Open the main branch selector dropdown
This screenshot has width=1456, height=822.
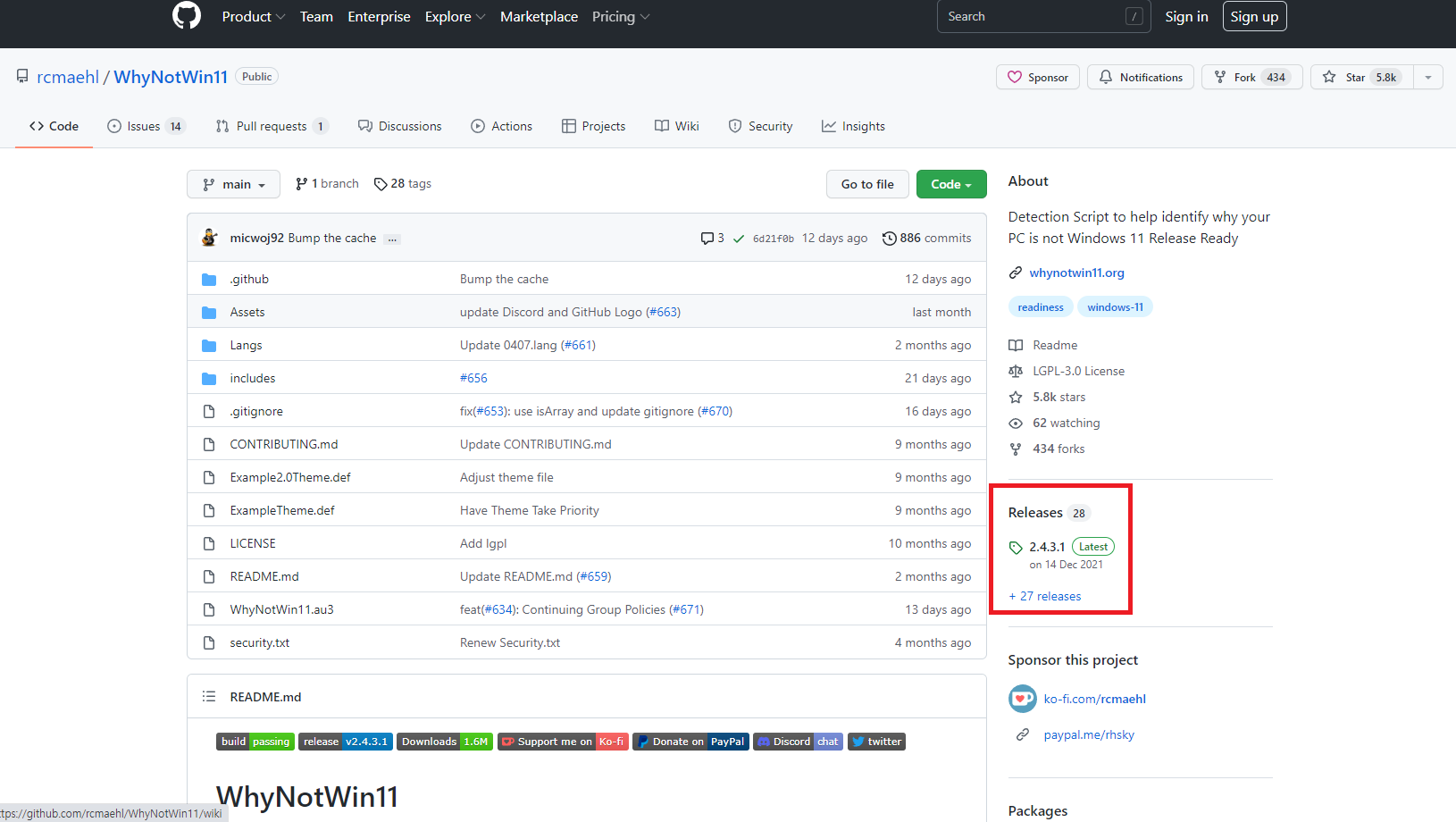233,184
